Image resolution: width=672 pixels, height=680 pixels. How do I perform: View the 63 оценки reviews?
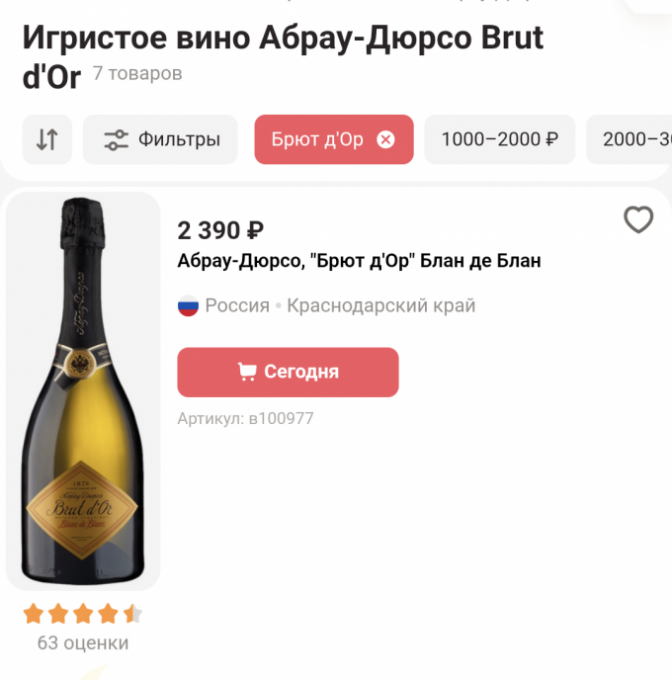pyautogui.click(x=83, y=642)
